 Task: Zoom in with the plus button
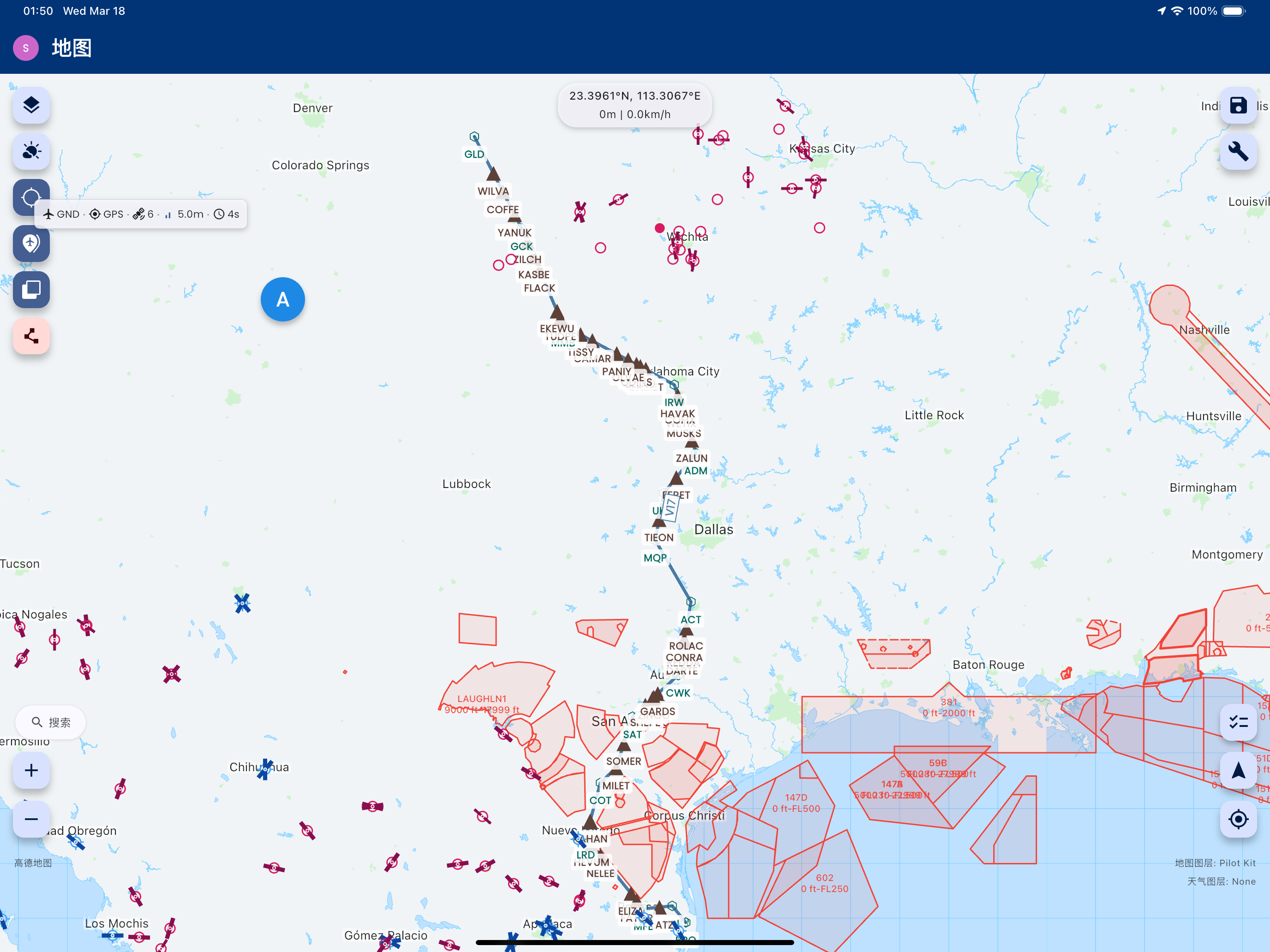click(x=31, y=770)
